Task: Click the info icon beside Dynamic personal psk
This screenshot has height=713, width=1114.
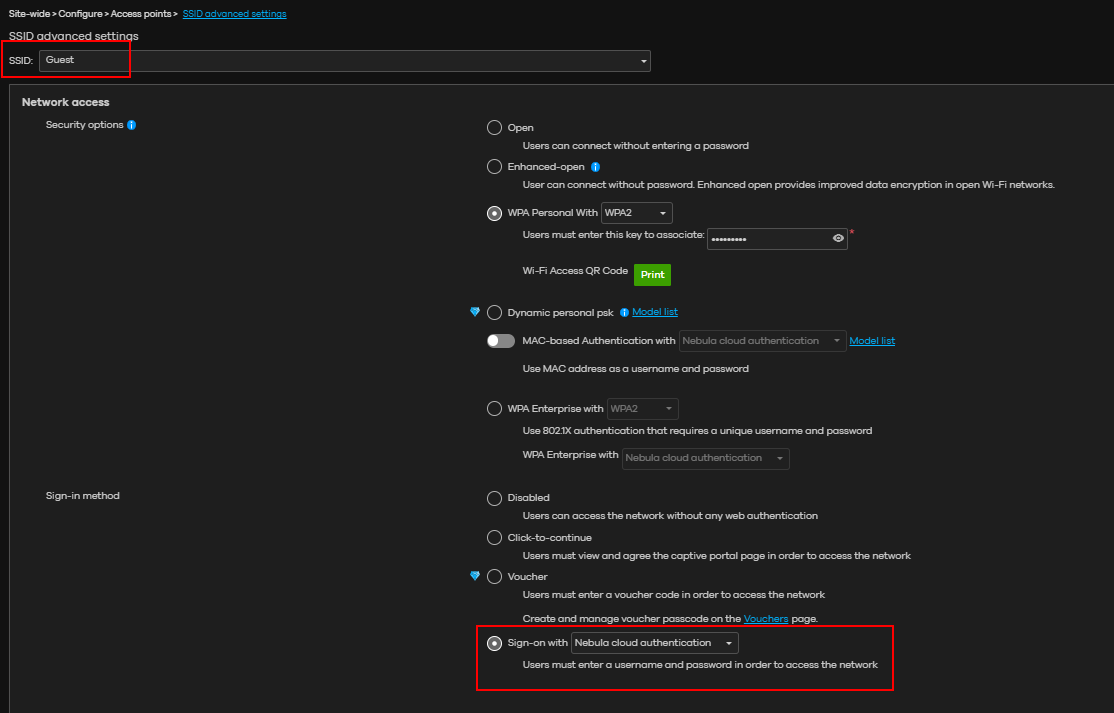Action: (624, 312)
